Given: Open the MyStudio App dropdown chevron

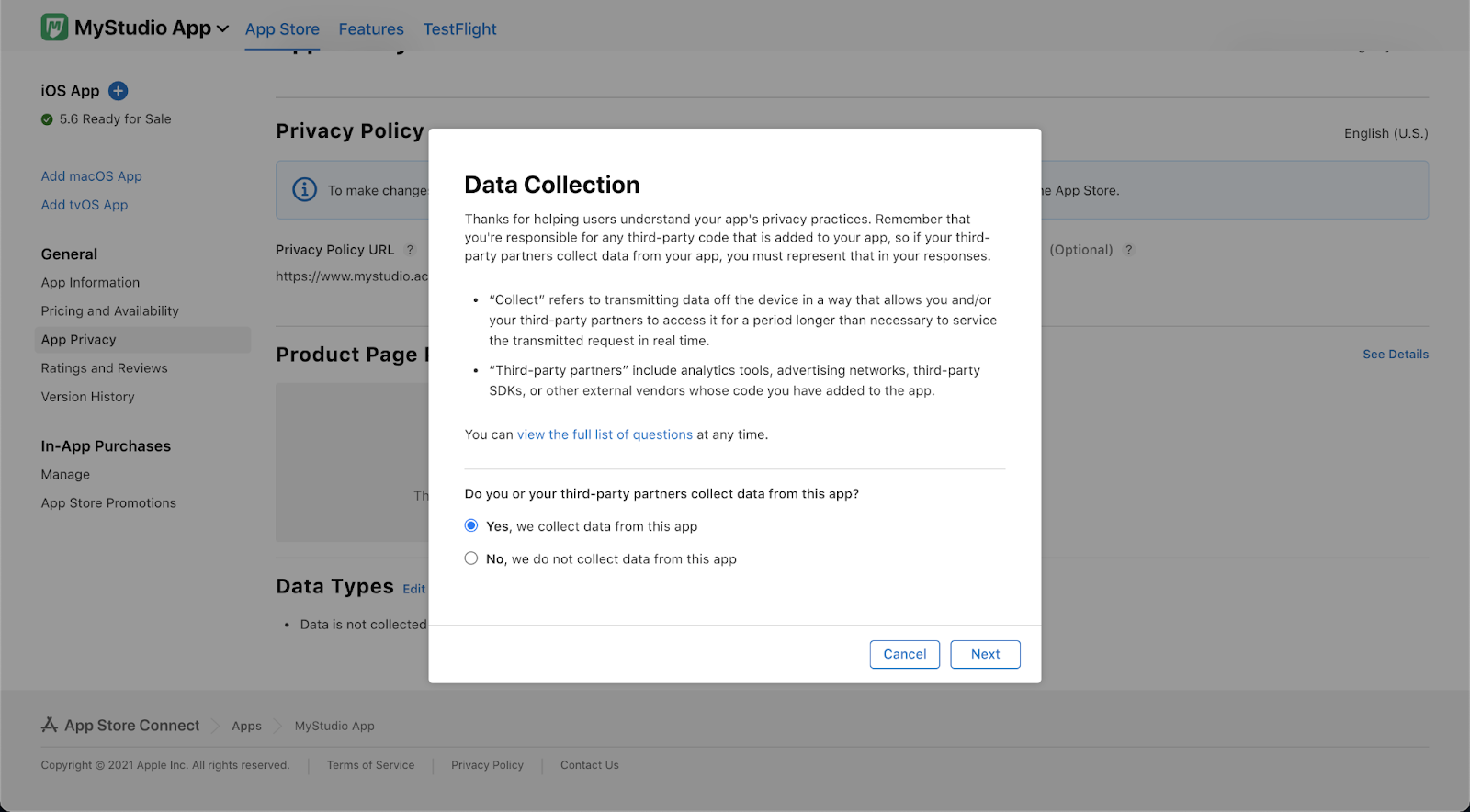Looking at the screenshot, I should coord(222,29).
